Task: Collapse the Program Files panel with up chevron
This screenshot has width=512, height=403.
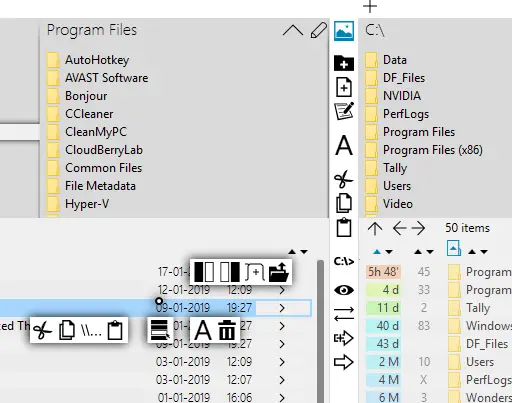Action: coord(293,30)
